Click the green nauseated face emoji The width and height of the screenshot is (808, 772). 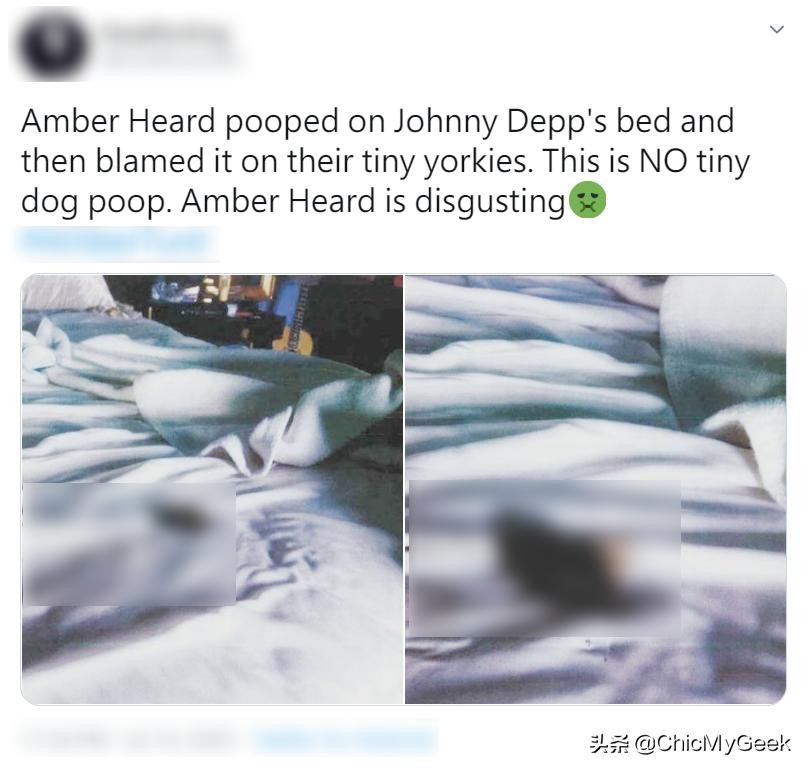[x=587, y=200]
